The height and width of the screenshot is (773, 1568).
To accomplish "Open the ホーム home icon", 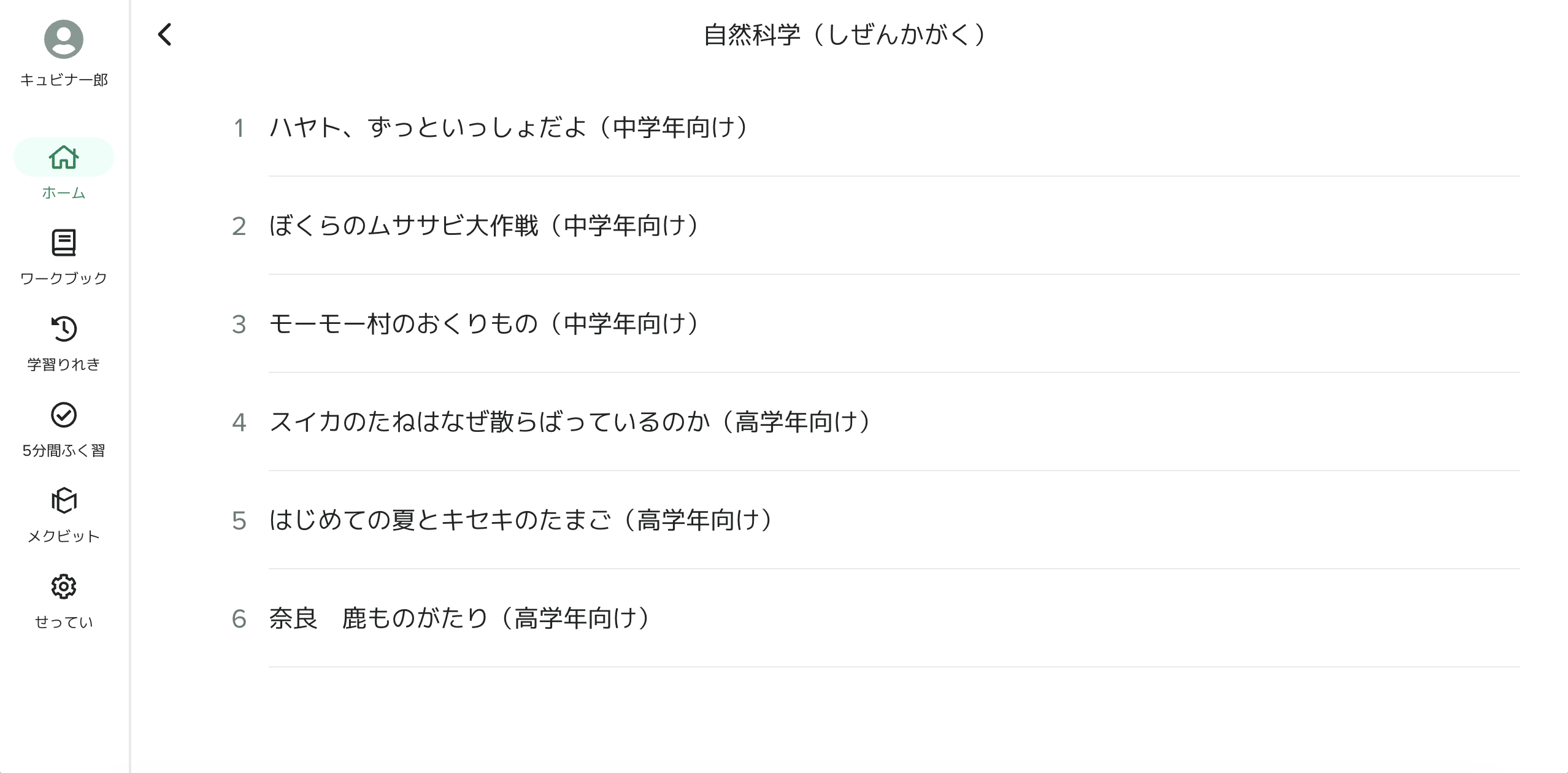I will [64, 157].
